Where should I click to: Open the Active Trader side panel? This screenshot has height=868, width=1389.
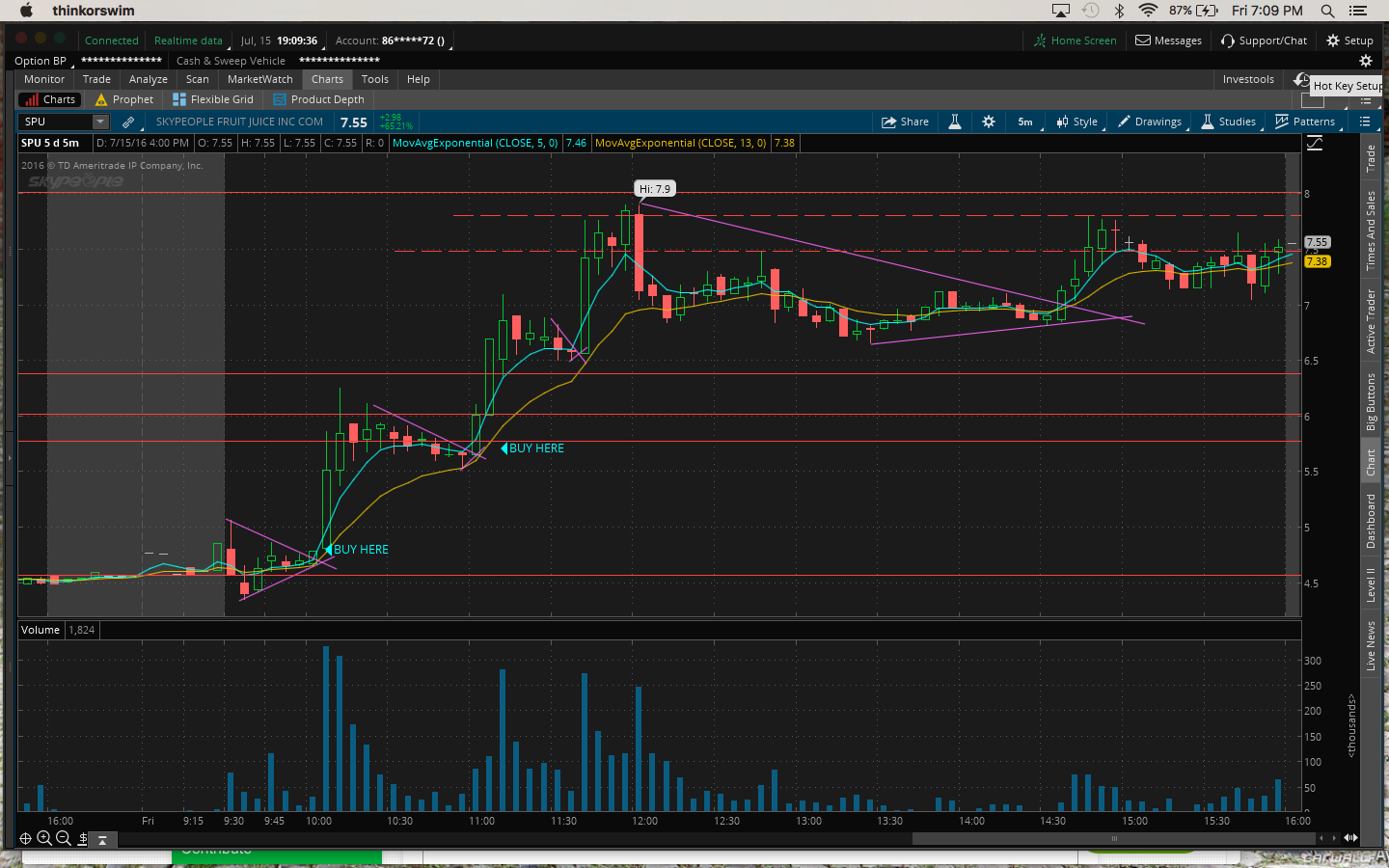[1371, 321]
